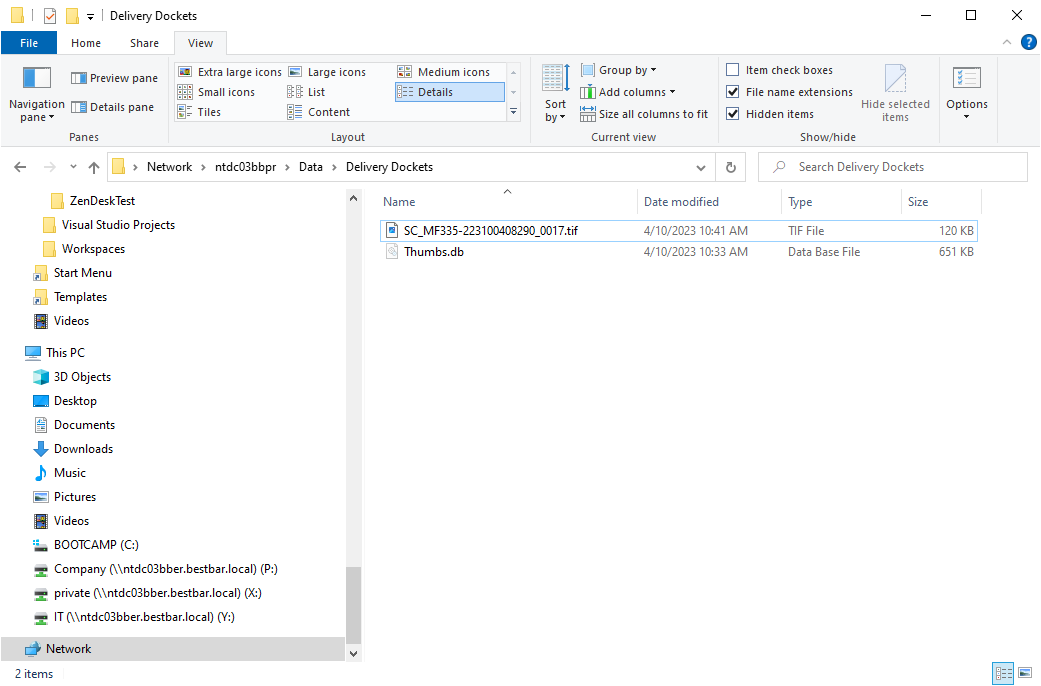The image size is (1041, 686).
Task: Disable File name extensions
Action: pyautogui.click(x=733, y=91)
